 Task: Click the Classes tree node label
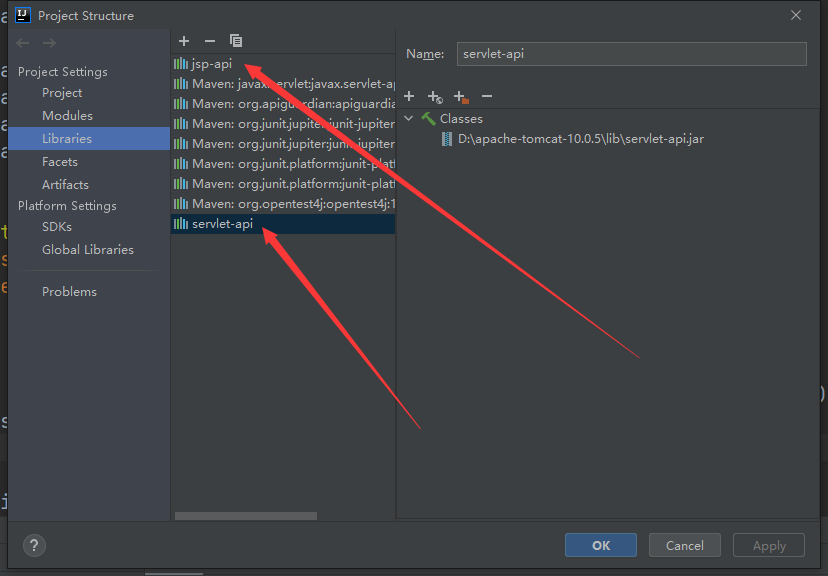[x=461, y=119]
